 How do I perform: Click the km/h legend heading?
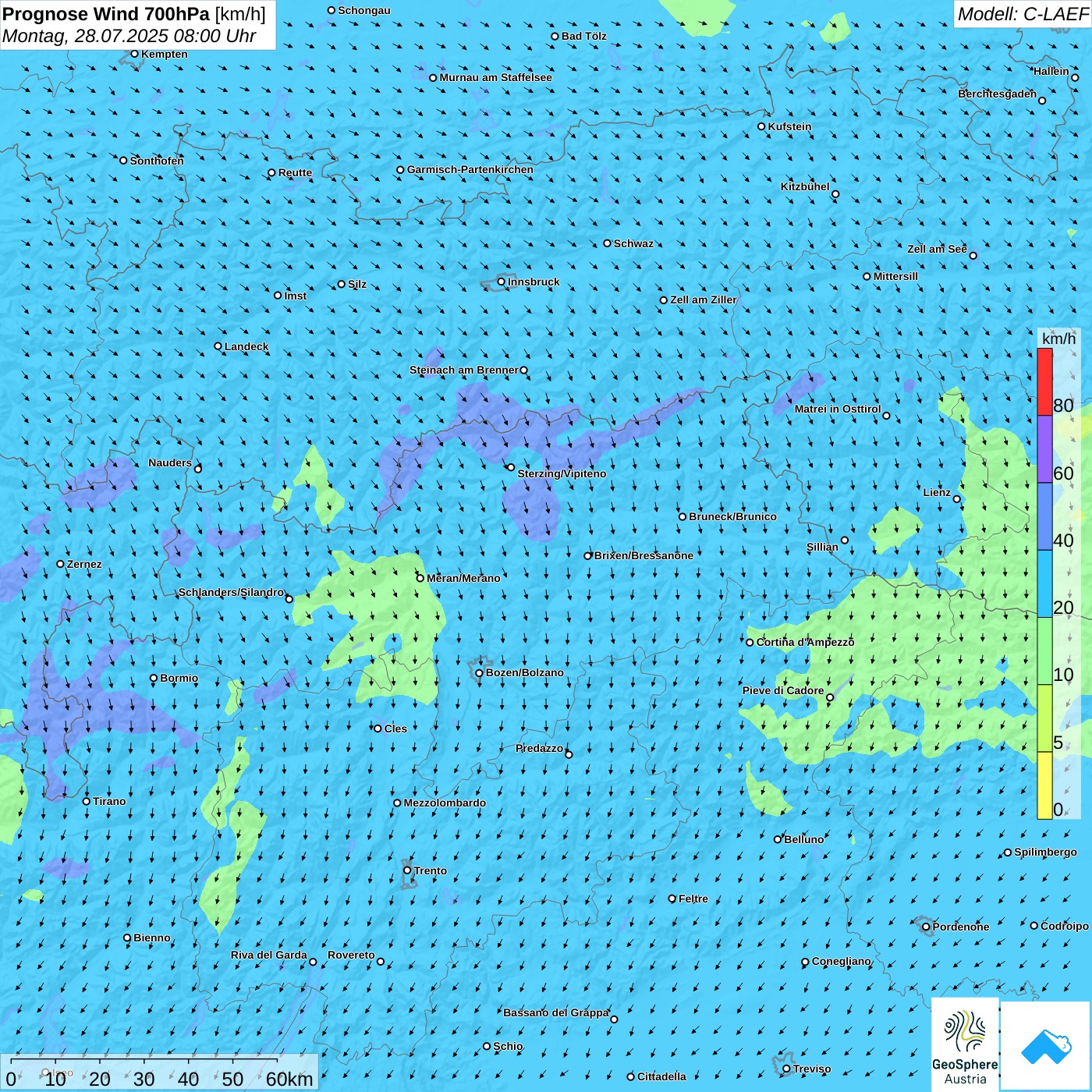(1059, 339)
